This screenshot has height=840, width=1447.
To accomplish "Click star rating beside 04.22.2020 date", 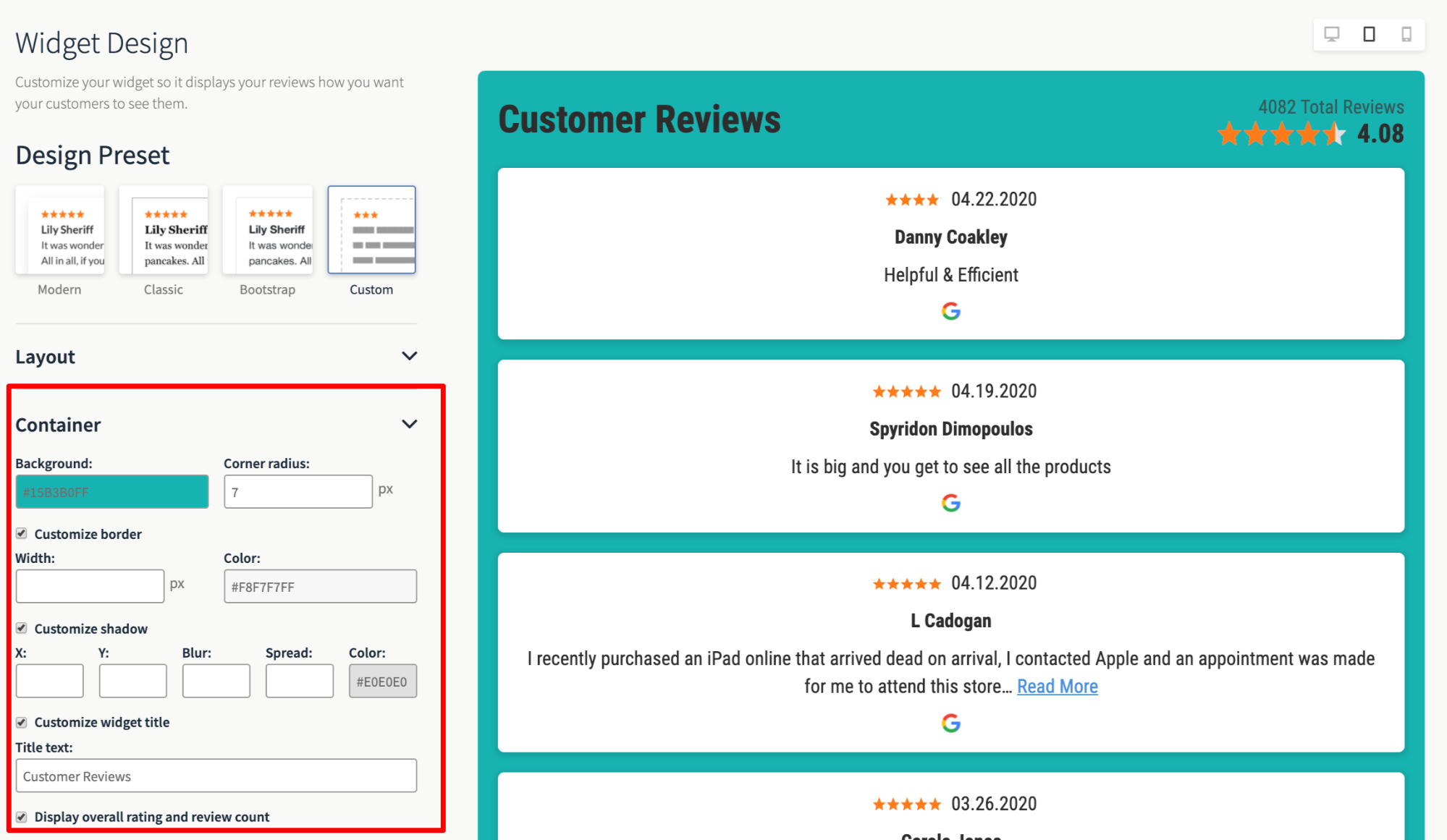I will pyautogui.click(x=912, y=200).
